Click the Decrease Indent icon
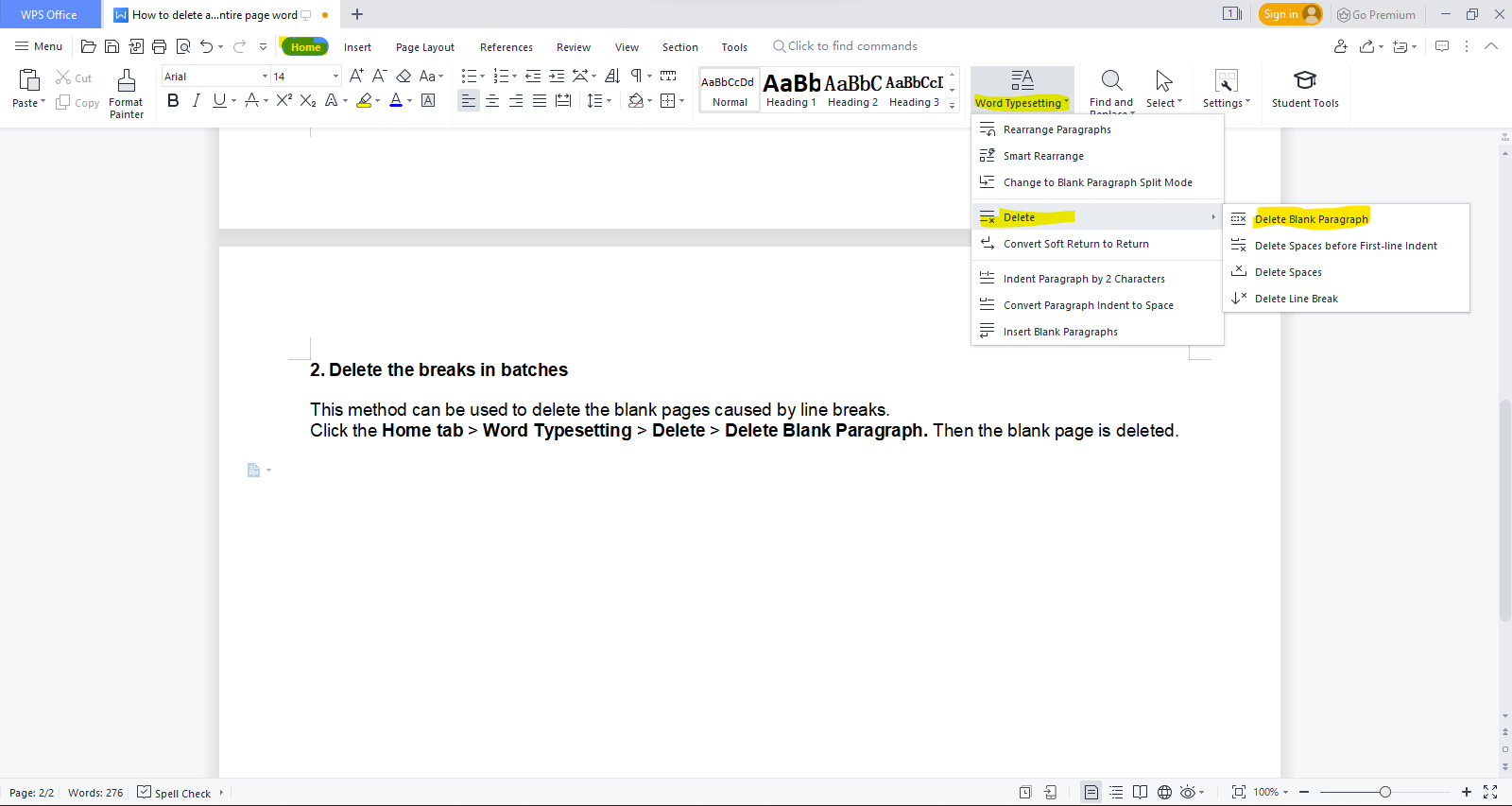The width and height of the screenshot is (1512, 806). click(x=533, y=76)
